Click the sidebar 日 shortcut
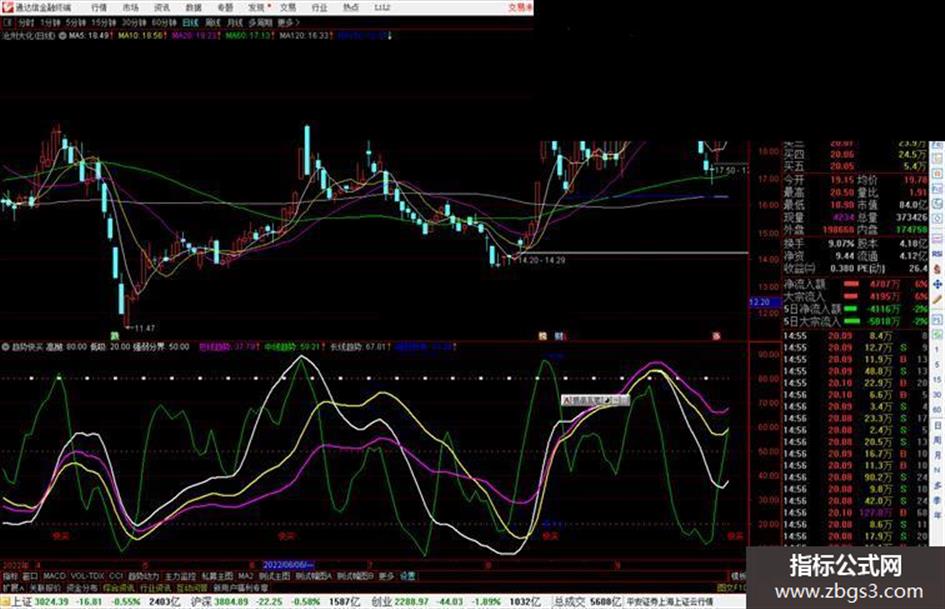Viewport: 945px width, 609px height. tap(937, 425)
